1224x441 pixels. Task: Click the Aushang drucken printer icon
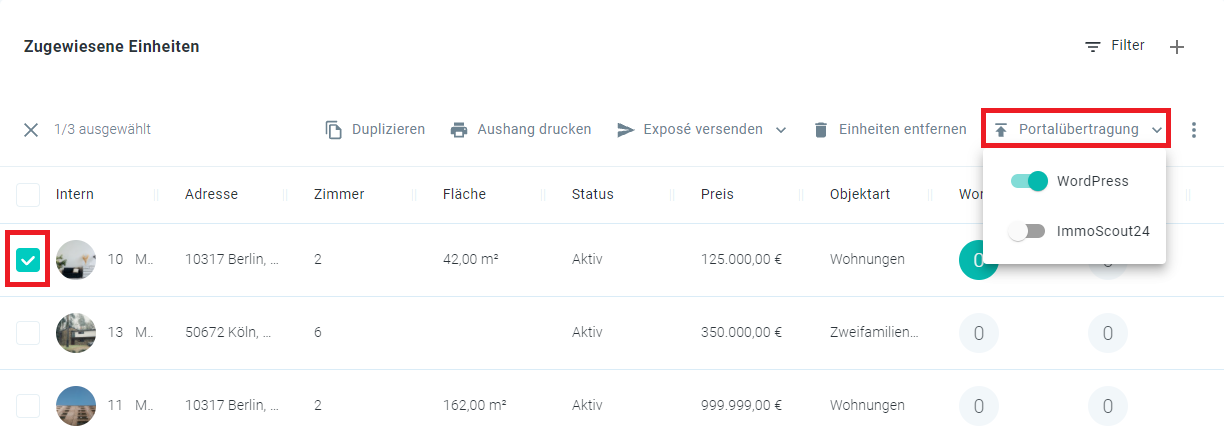pos(459,130)
